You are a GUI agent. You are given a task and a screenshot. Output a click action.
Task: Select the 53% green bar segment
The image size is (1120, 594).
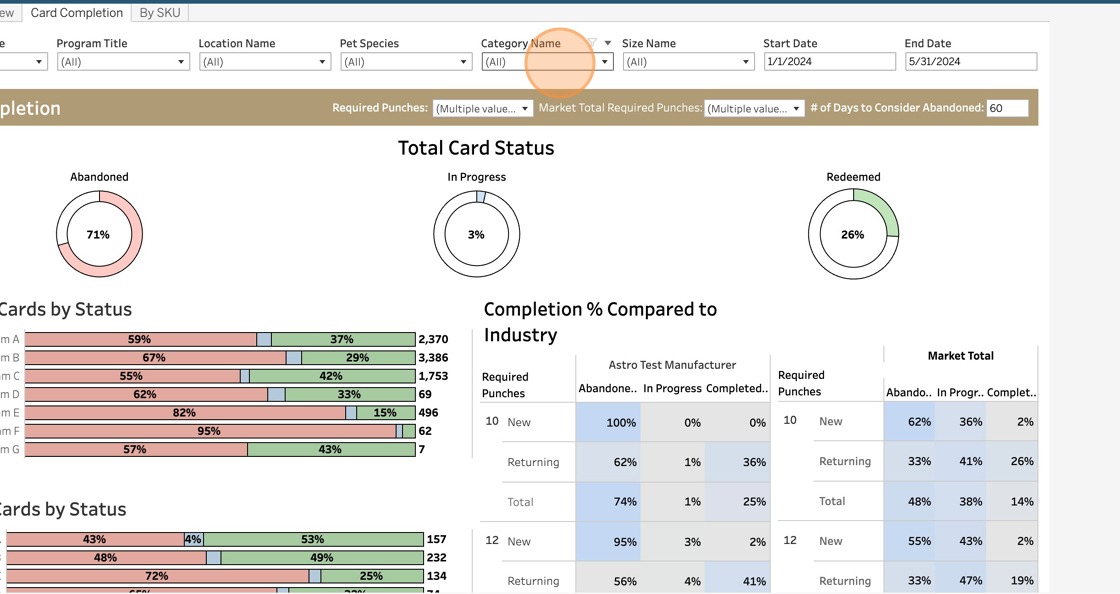[x=313, y=539]
